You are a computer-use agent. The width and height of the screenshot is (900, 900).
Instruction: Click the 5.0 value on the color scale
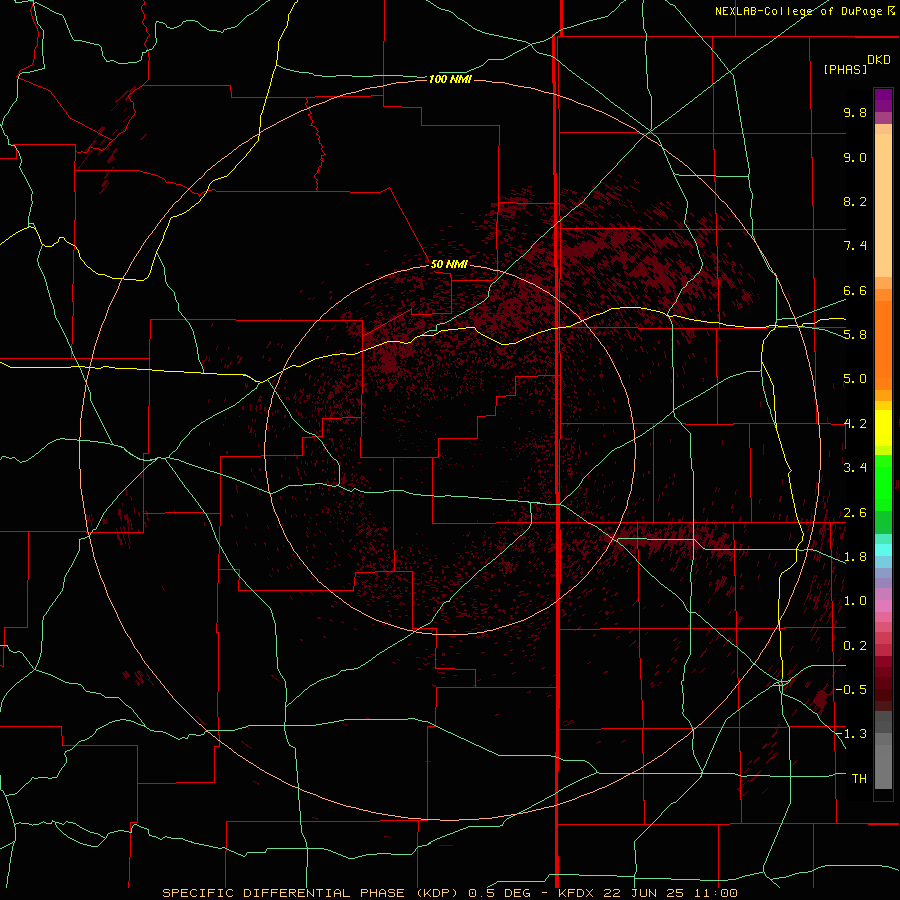[x=855, y=379]
